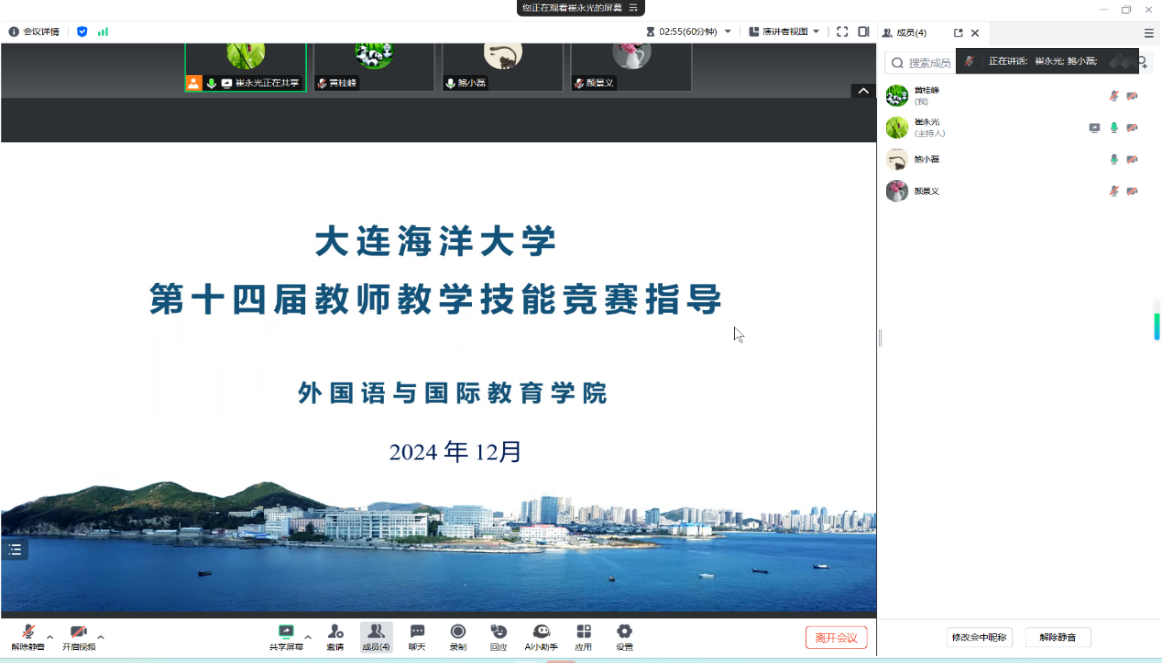Open 设置 (Settings) gear icon
Viewport: 1162px width, 663px height.
[x=624, y=636]
